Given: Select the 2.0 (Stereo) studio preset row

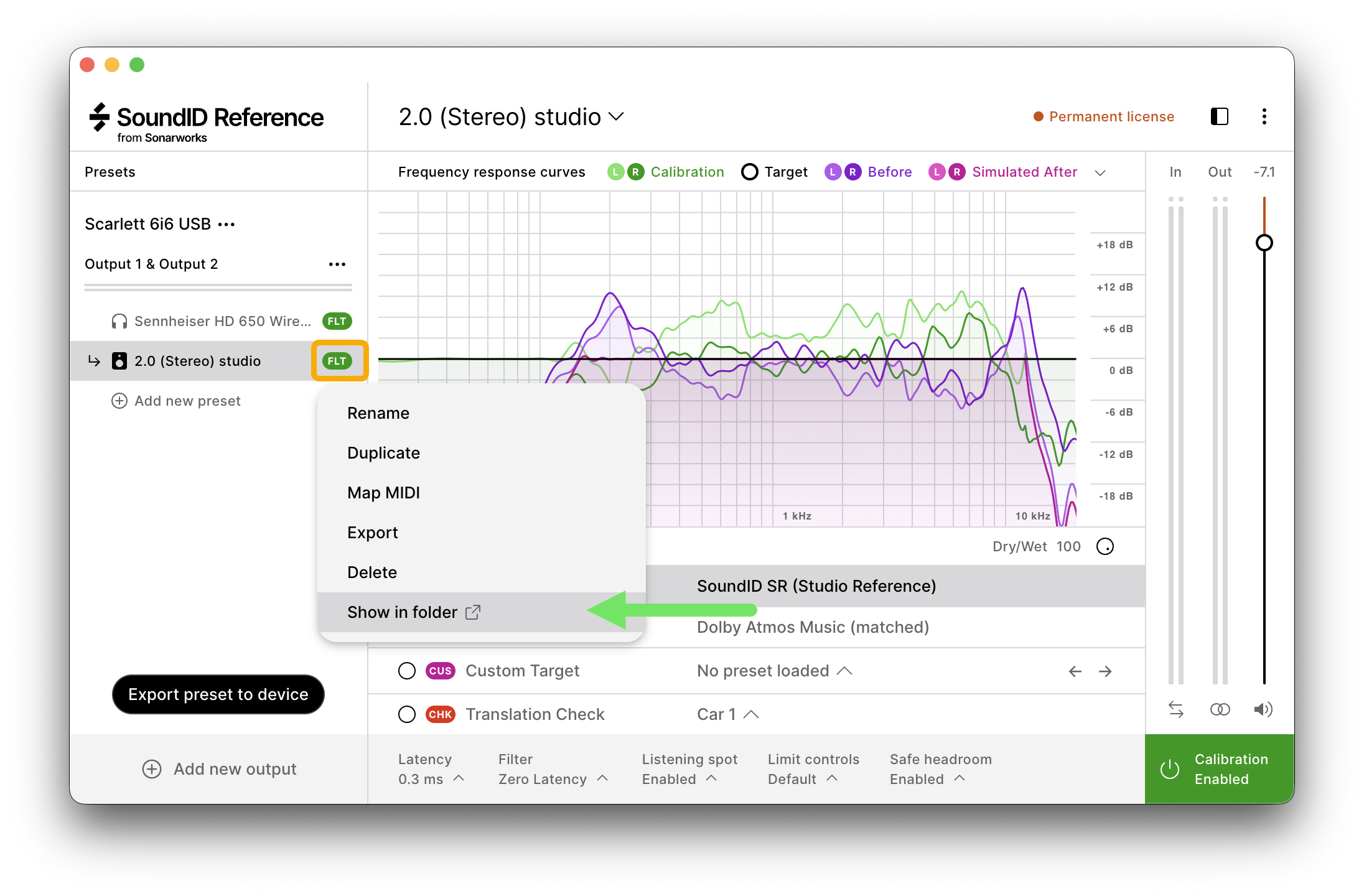Looking at the screenshot, I should tap(218, 361).
